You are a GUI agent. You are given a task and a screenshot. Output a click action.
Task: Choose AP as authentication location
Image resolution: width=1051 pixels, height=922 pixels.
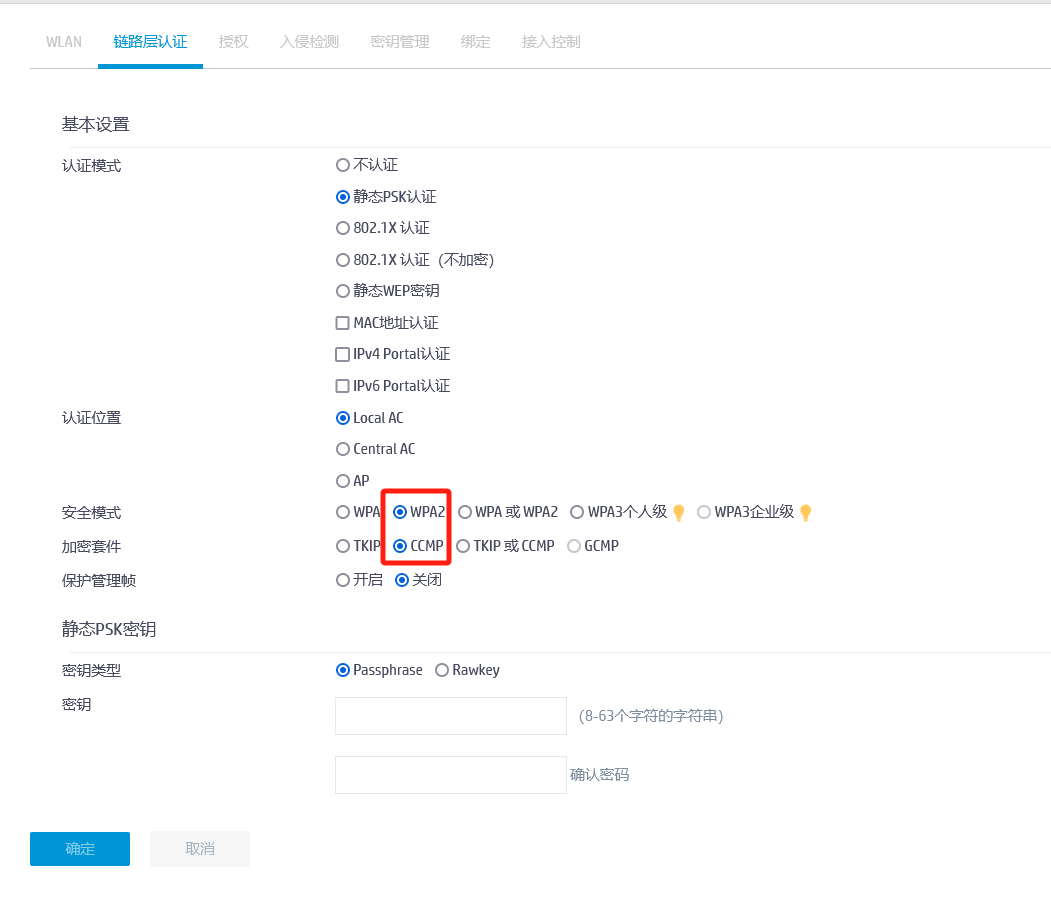[x=343, y=480]
